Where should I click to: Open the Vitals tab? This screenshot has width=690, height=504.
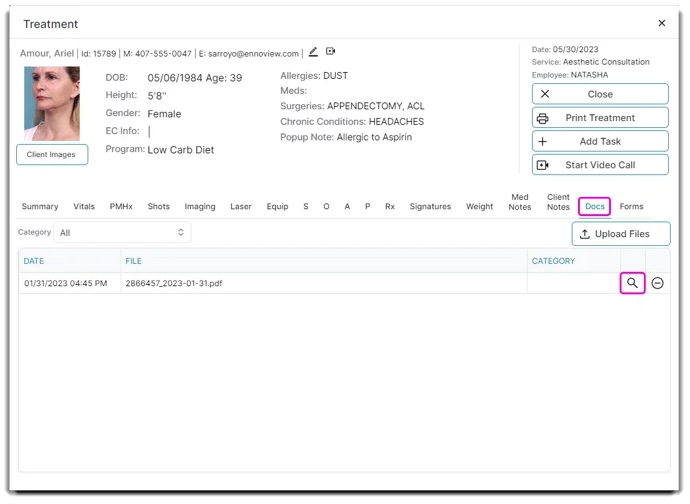click(x=84, y=207)
